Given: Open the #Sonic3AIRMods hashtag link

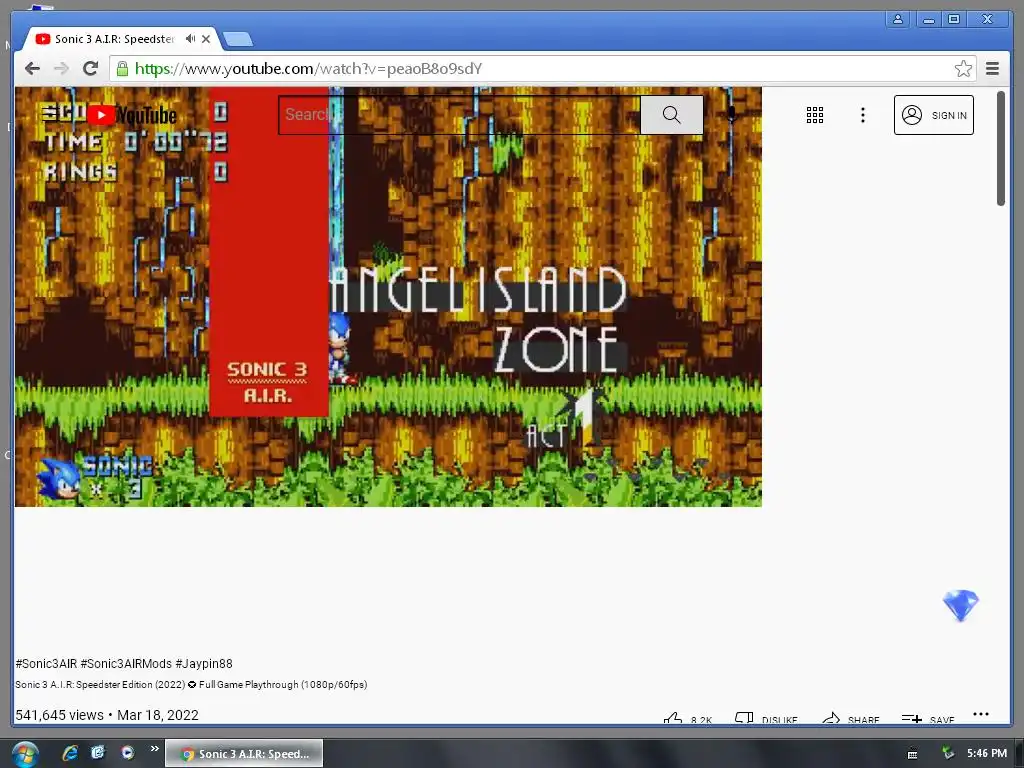Looking at the screenshot, I should point(126,664).
